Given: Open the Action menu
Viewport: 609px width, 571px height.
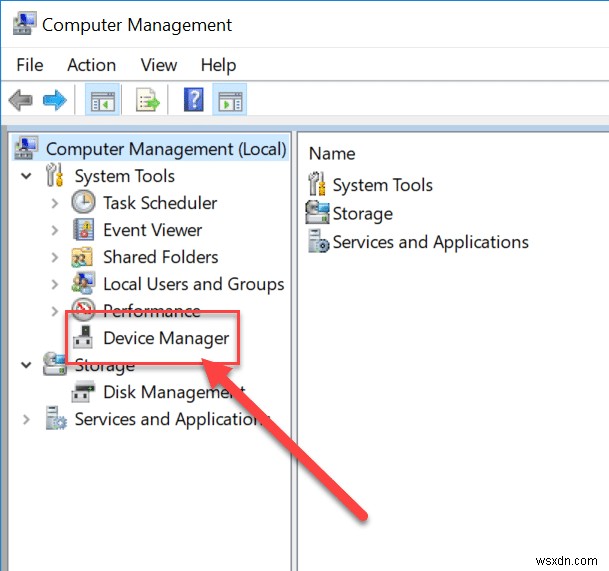Looking at the screenshot, I should click(x=91, y=65).
